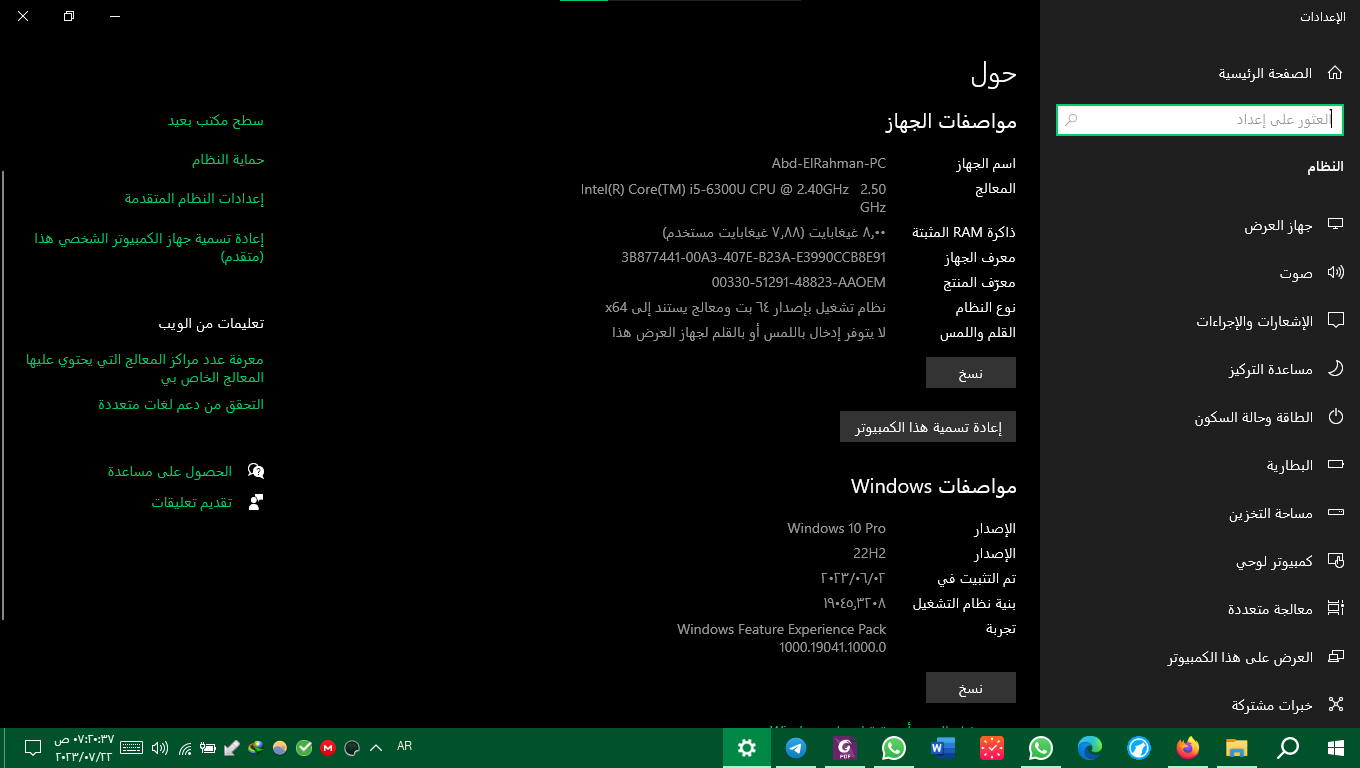Open Telegram from the taskbar
This screenshot has height=768, width=1360.
click(796, 748)
